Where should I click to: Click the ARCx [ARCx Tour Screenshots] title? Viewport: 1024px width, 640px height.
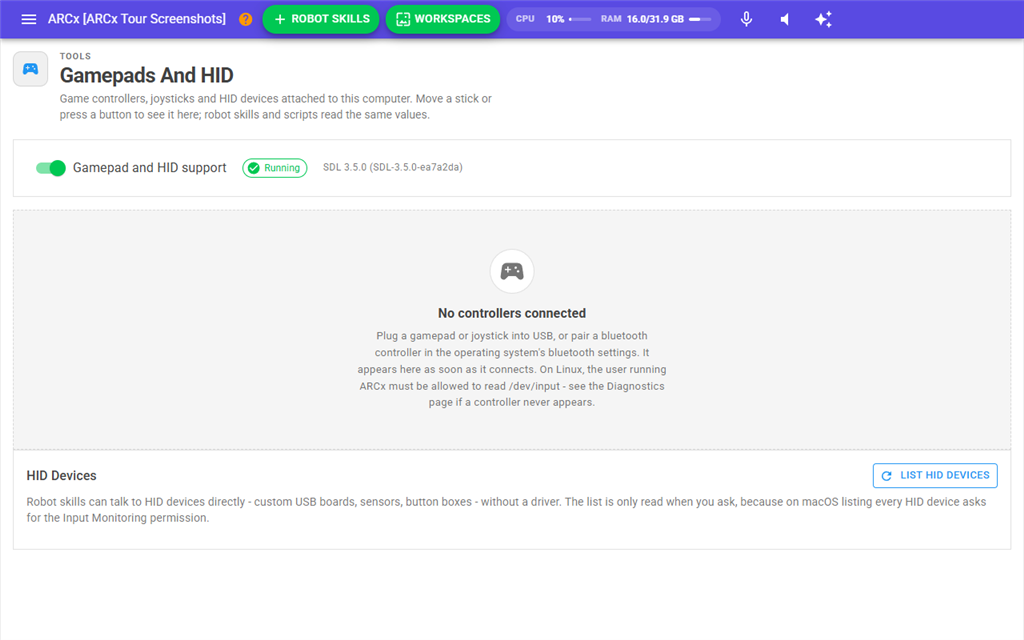[136, 19]
